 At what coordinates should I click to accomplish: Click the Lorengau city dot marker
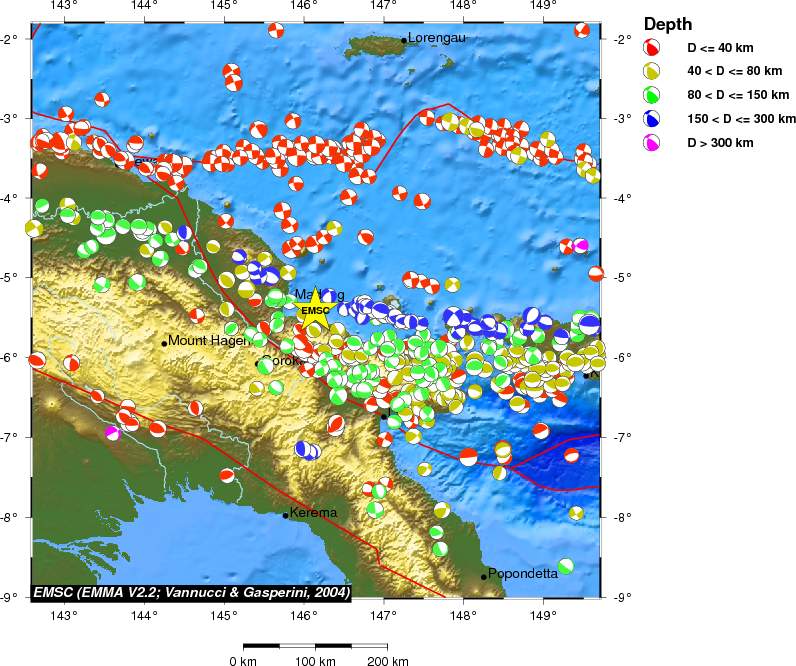pyautogui.click(x=404, y=40)
